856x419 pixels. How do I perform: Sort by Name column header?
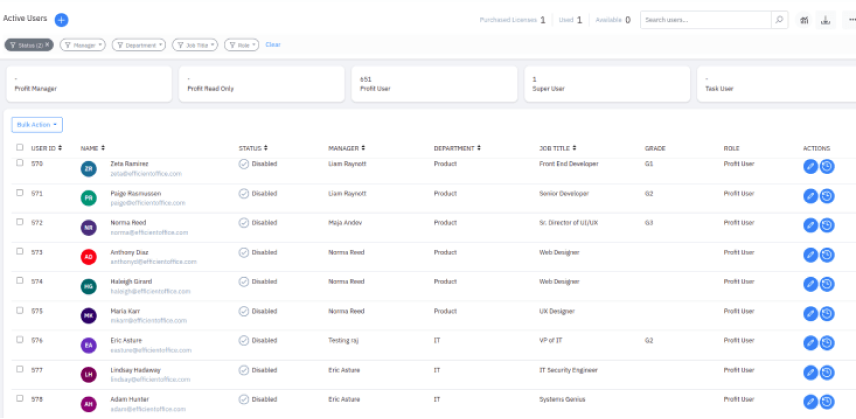[x=93, y=148]
